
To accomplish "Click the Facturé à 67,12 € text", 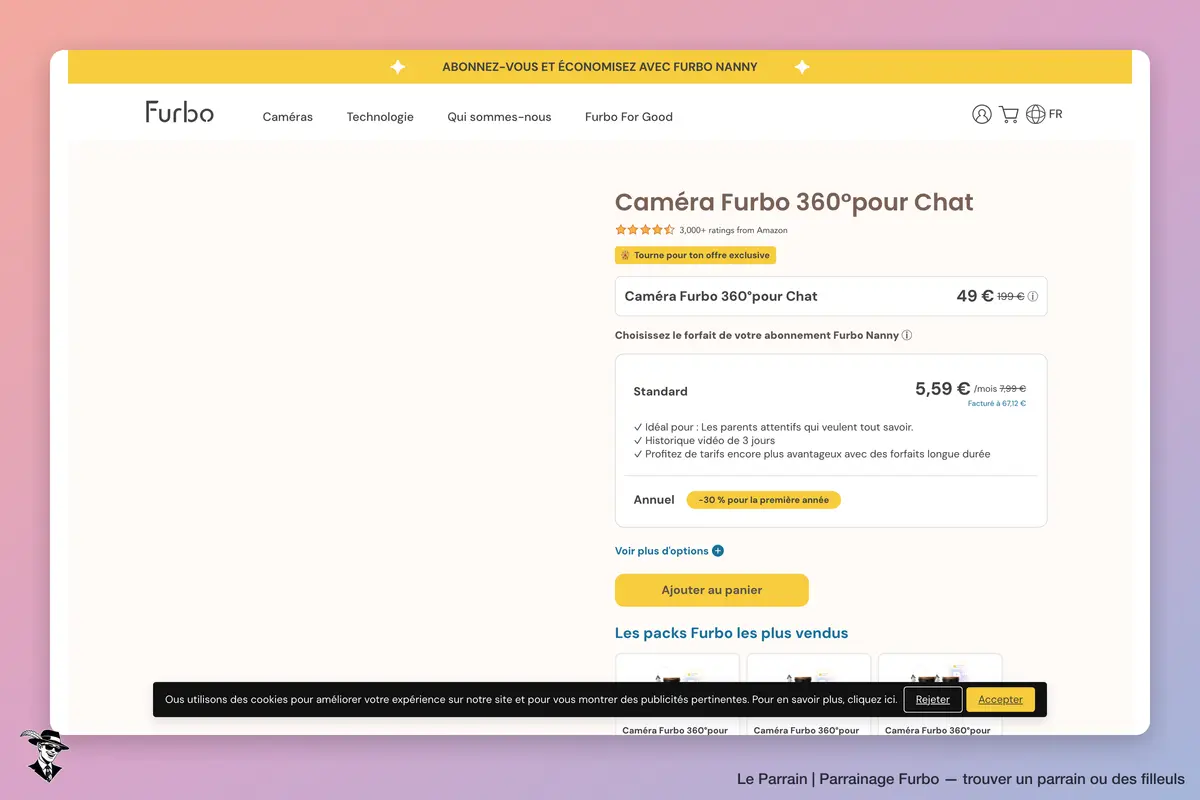I will 997,404.
